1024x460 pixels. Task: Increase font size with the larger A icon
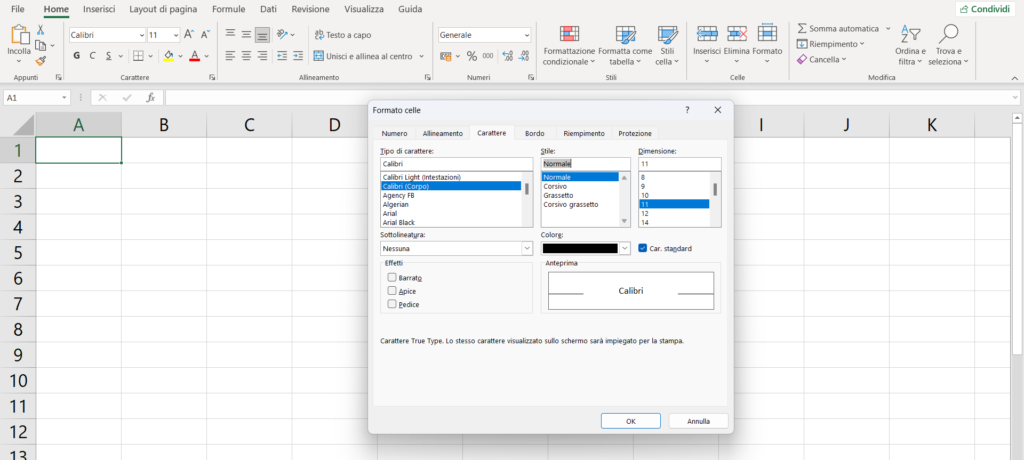pos(189,35)
